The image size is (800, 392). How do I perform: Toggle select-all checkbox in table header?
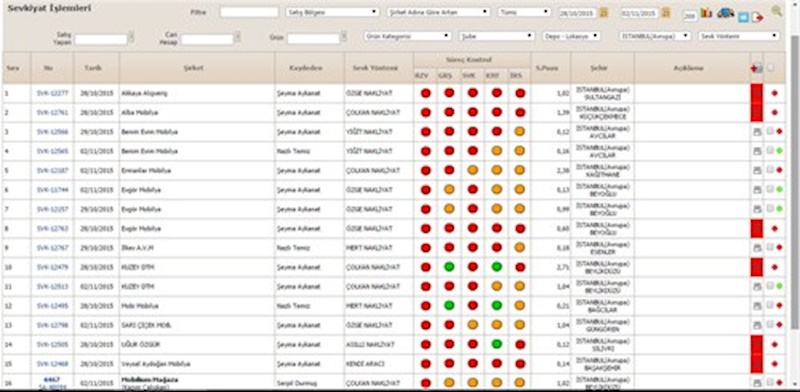(770, 67)
